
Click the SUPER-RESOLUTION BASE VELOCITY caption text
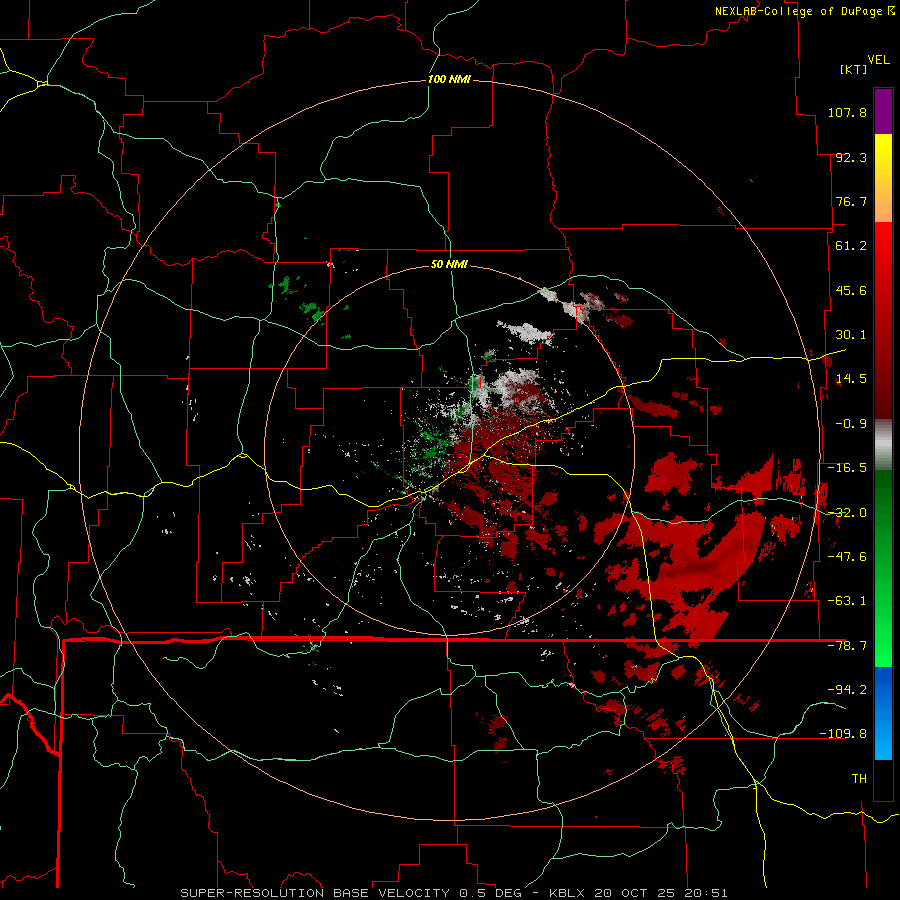pyautogui.click(x=315, y=893)
